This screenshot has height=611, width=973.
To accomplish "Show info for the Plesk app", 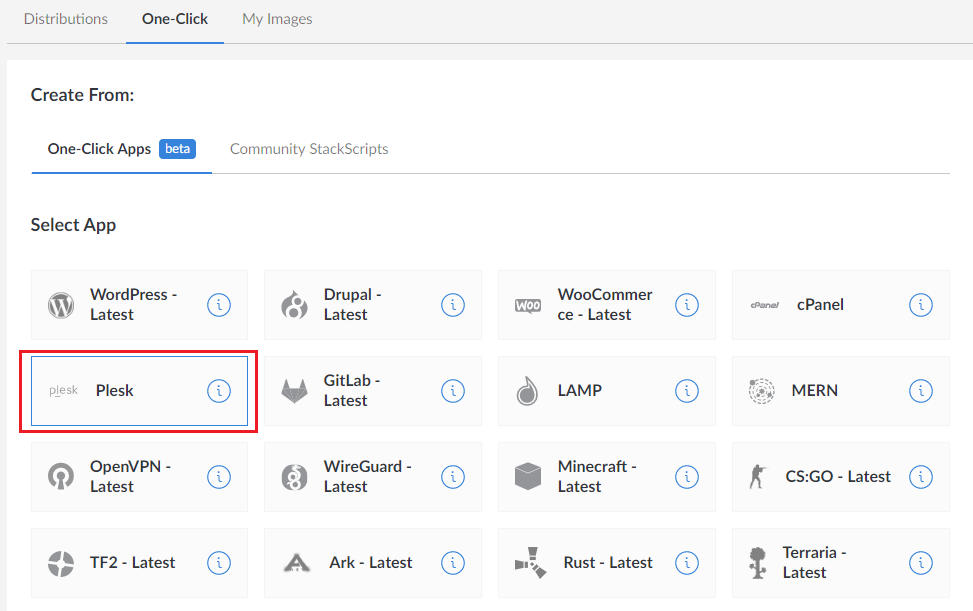I will (219, 391).
